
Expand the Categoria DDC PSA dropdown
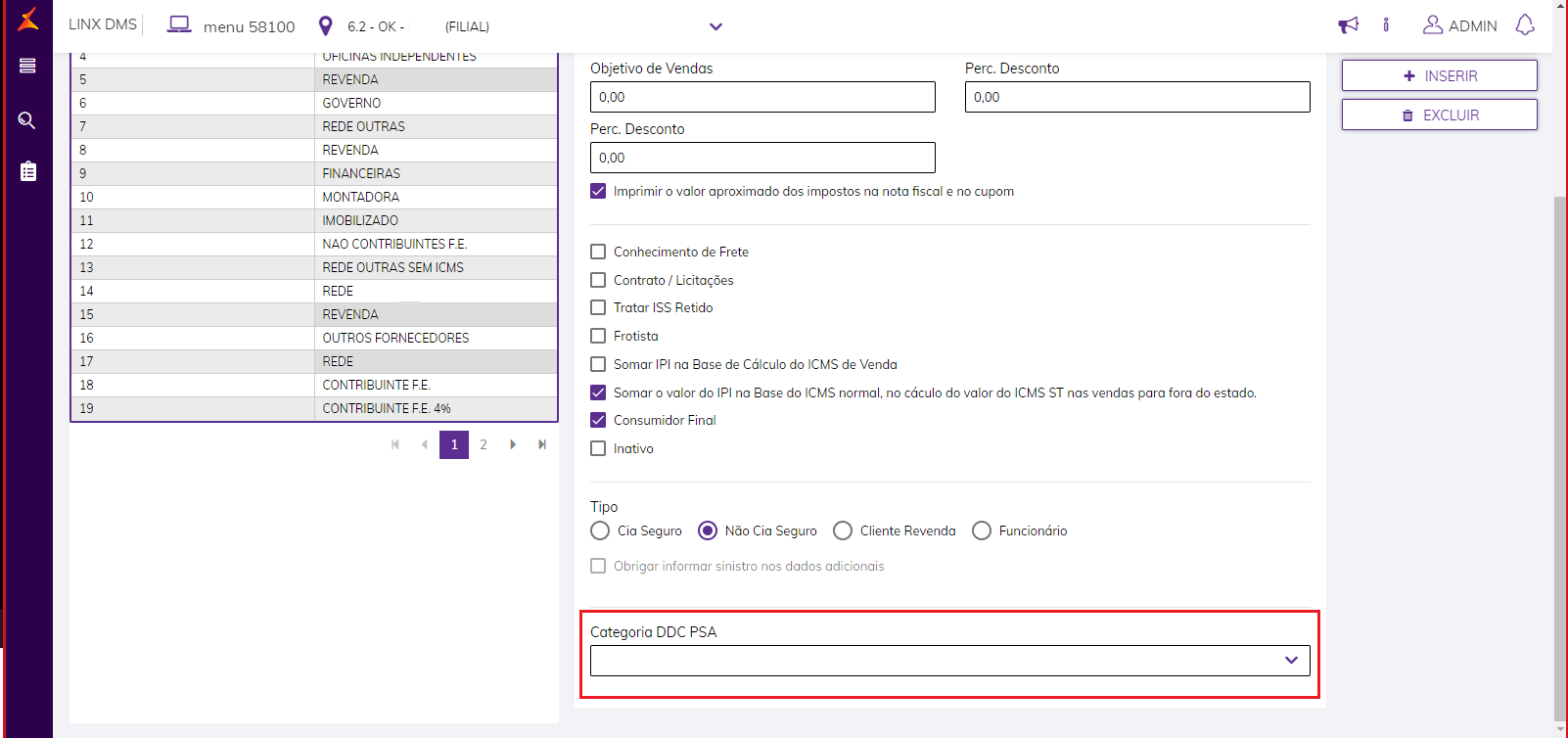tap(949, 661)
